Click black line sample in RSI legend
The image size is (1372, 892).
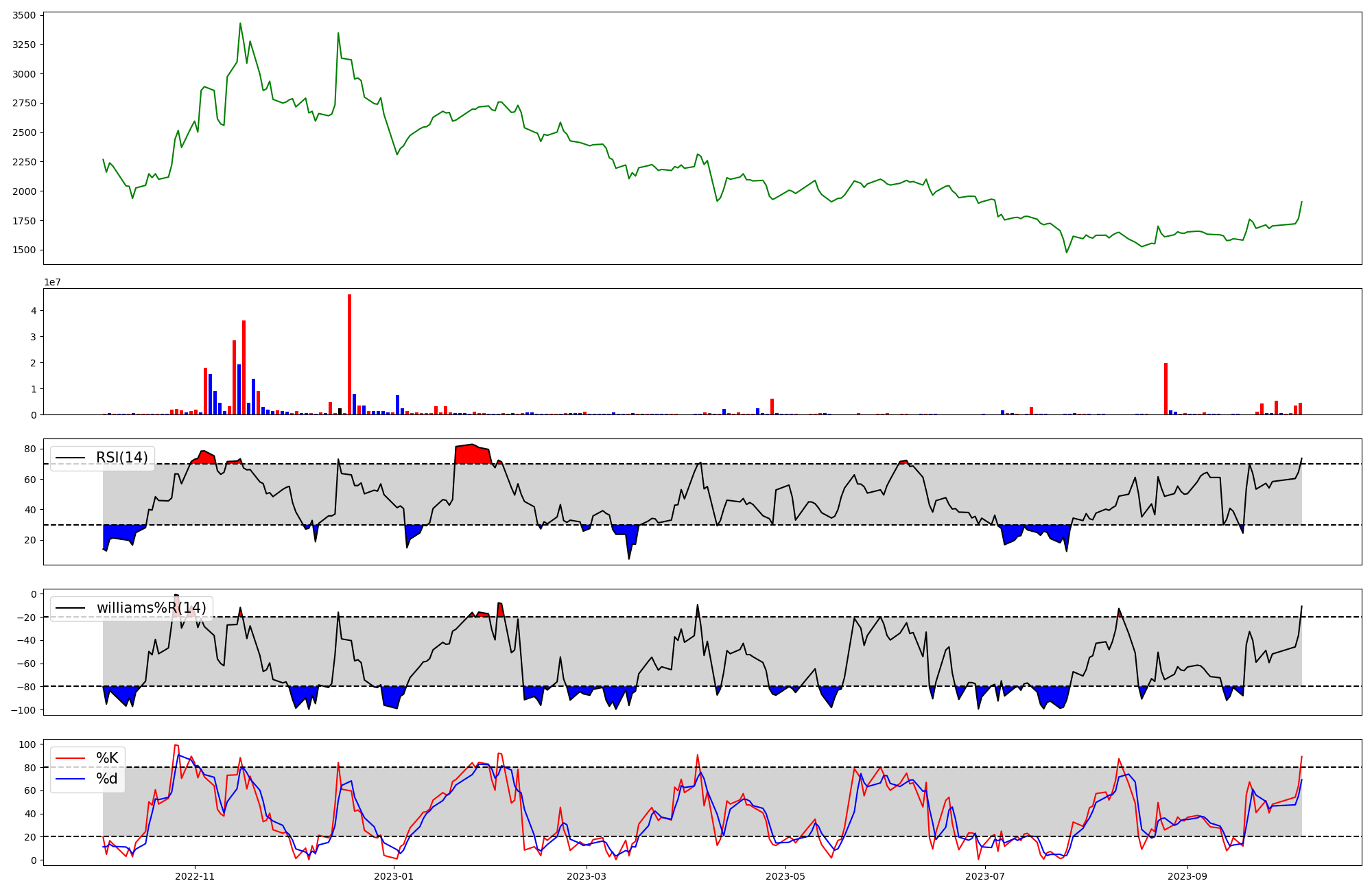(x=70, y=458)
